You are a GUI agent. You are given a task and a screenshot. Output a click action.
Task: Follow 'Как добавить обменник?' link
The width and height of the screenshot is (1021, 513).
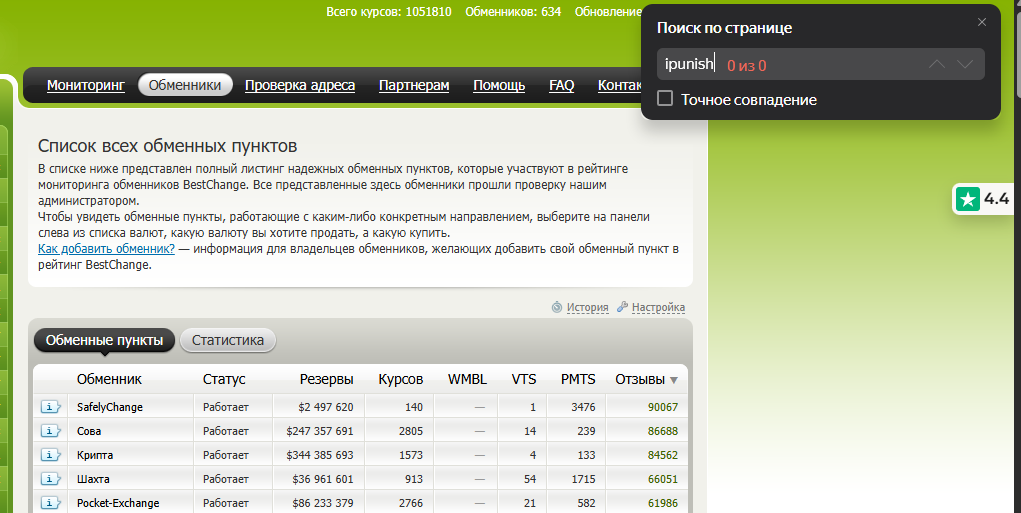tap(106, 249)
